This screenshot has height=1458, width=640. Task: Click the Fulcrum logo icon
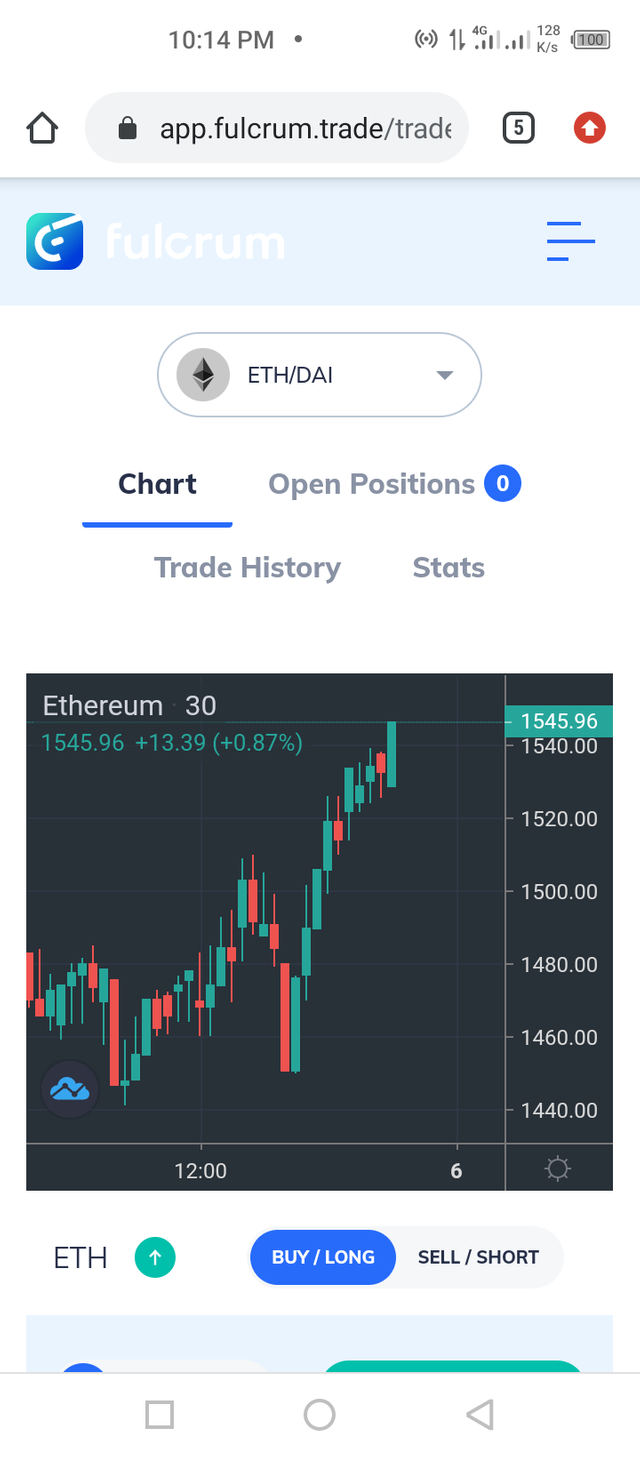point(55,241)
